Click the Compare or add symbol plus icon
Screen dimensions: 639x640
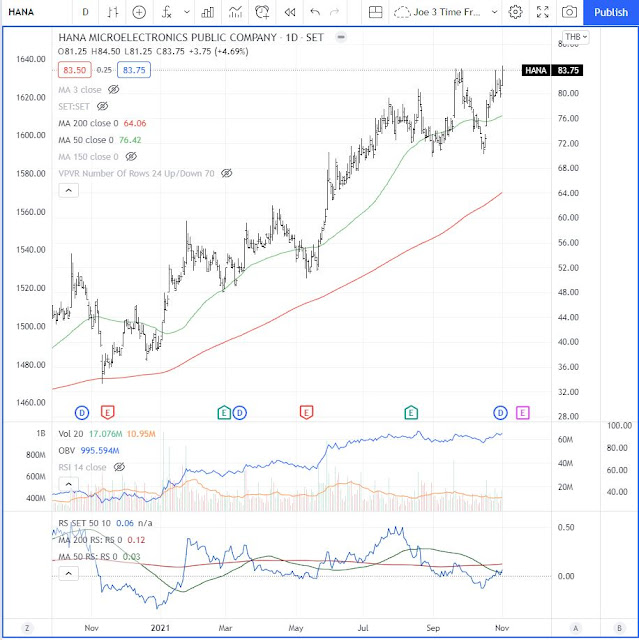click(x=139, y=12)
